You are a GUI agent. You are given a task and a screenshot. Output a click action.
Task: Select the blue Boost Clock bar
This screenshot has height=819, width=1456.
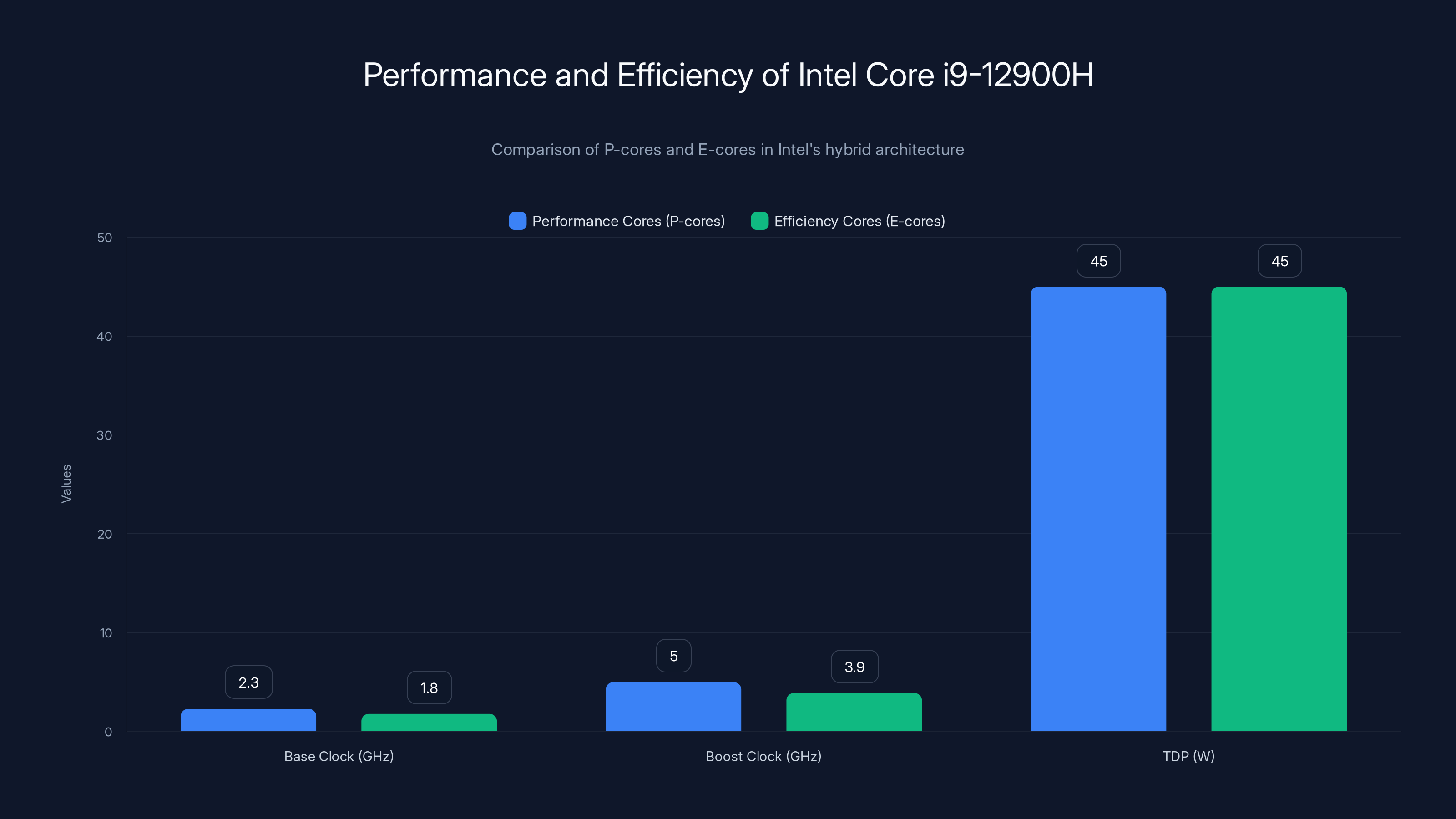tap(673, 707)
